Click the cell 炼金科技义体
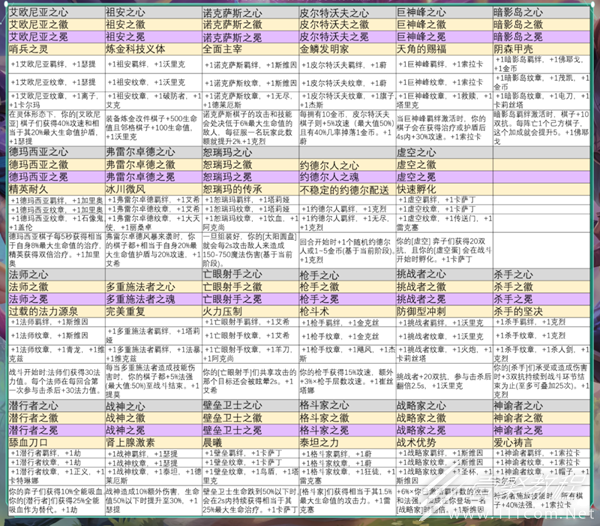Screen dimensions: 600x526 (153, 49)
